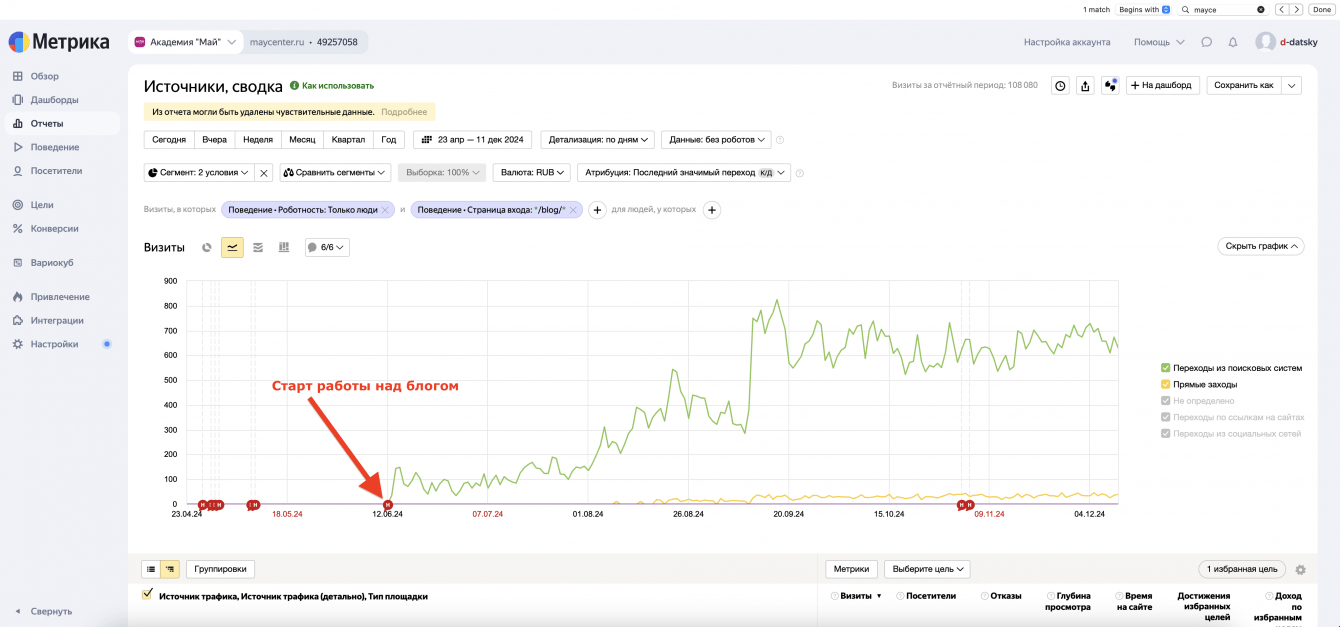Open 'Детализация: по дням' dropdown
The height and width of the screenshot is (627, 1340).
[597, 140]
